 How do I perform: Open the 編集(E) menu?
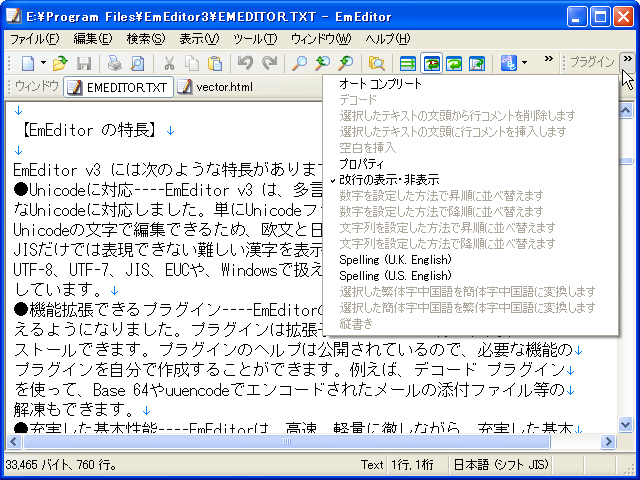click(x=93, y=39)
